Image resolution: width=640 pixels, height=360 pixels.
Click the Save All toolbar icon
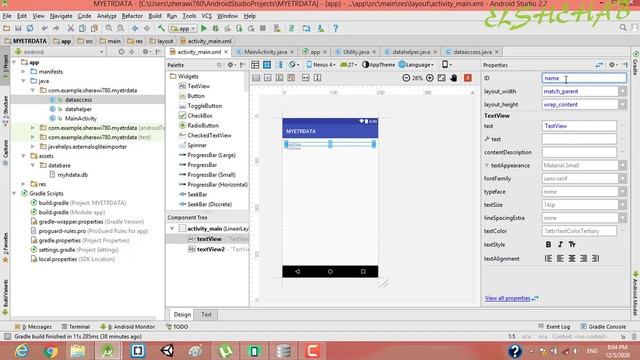[18, 29]
